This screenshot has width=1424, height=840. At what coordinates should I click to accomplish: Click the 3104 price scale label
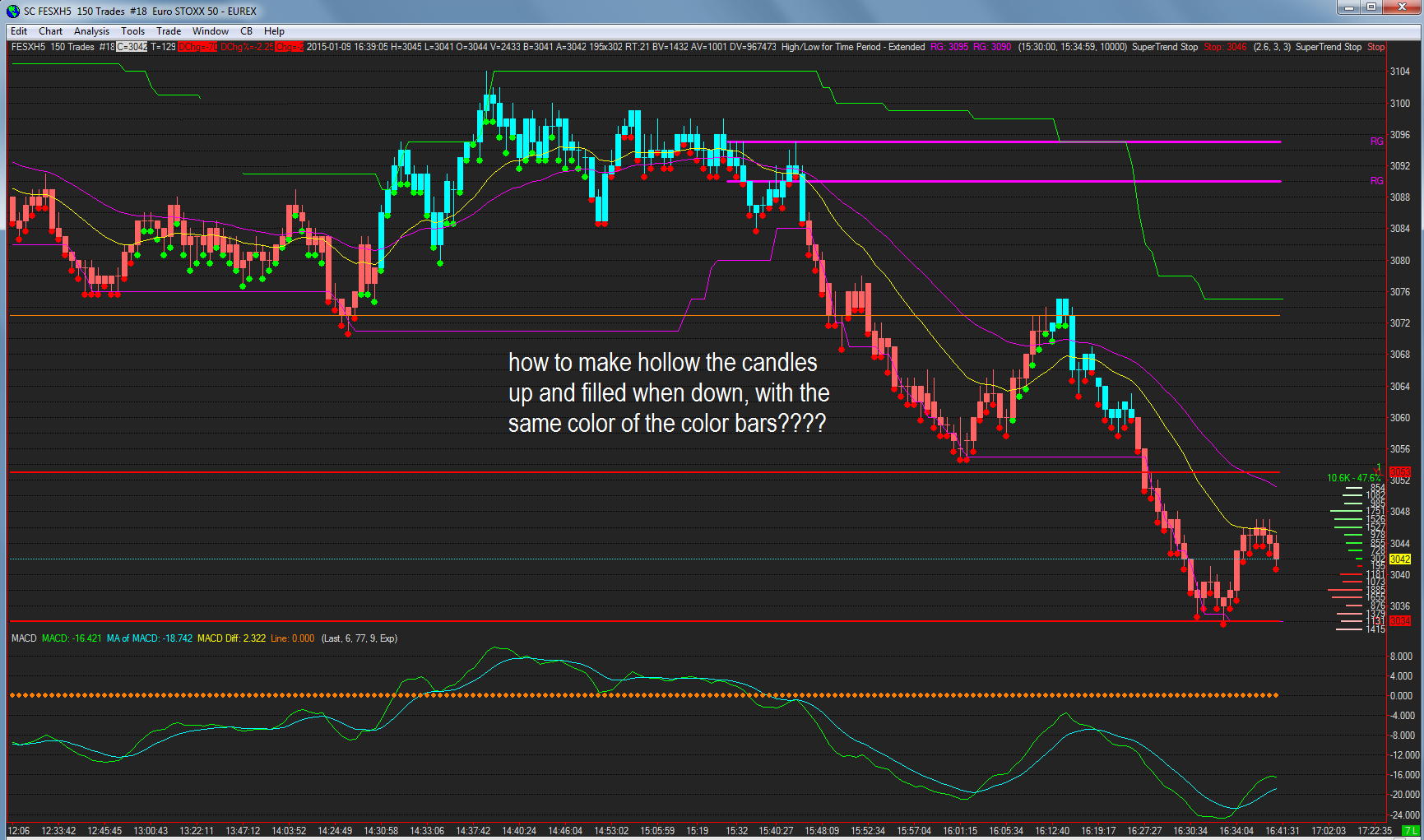pyautogui.click(x=1400, y=72)
